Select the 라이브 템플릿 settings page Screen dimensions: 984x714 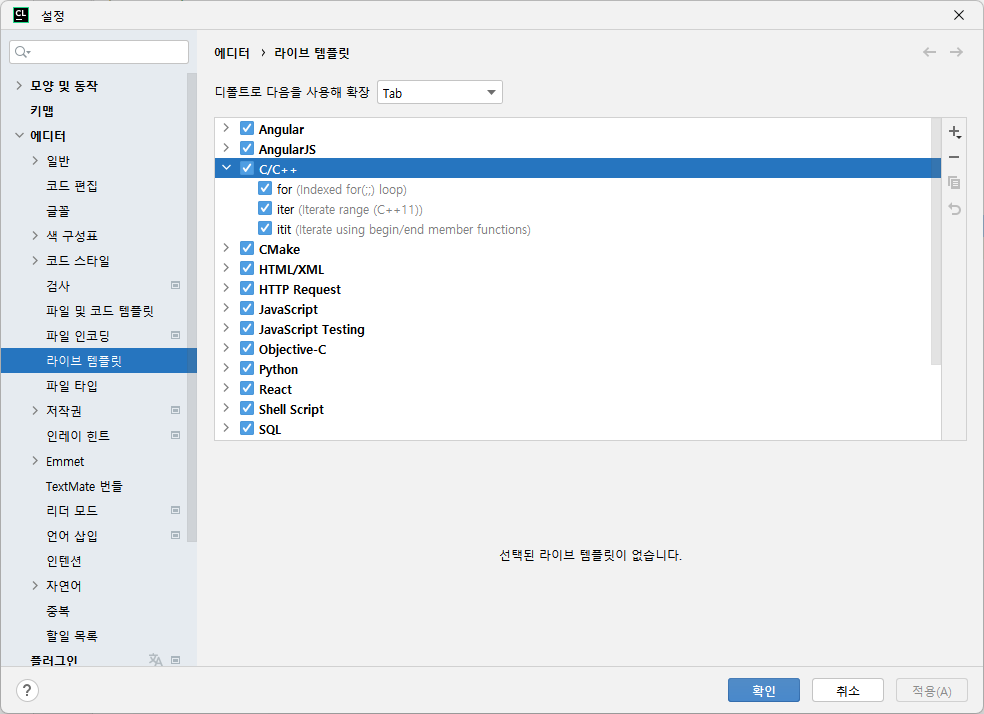coord(99,361)
